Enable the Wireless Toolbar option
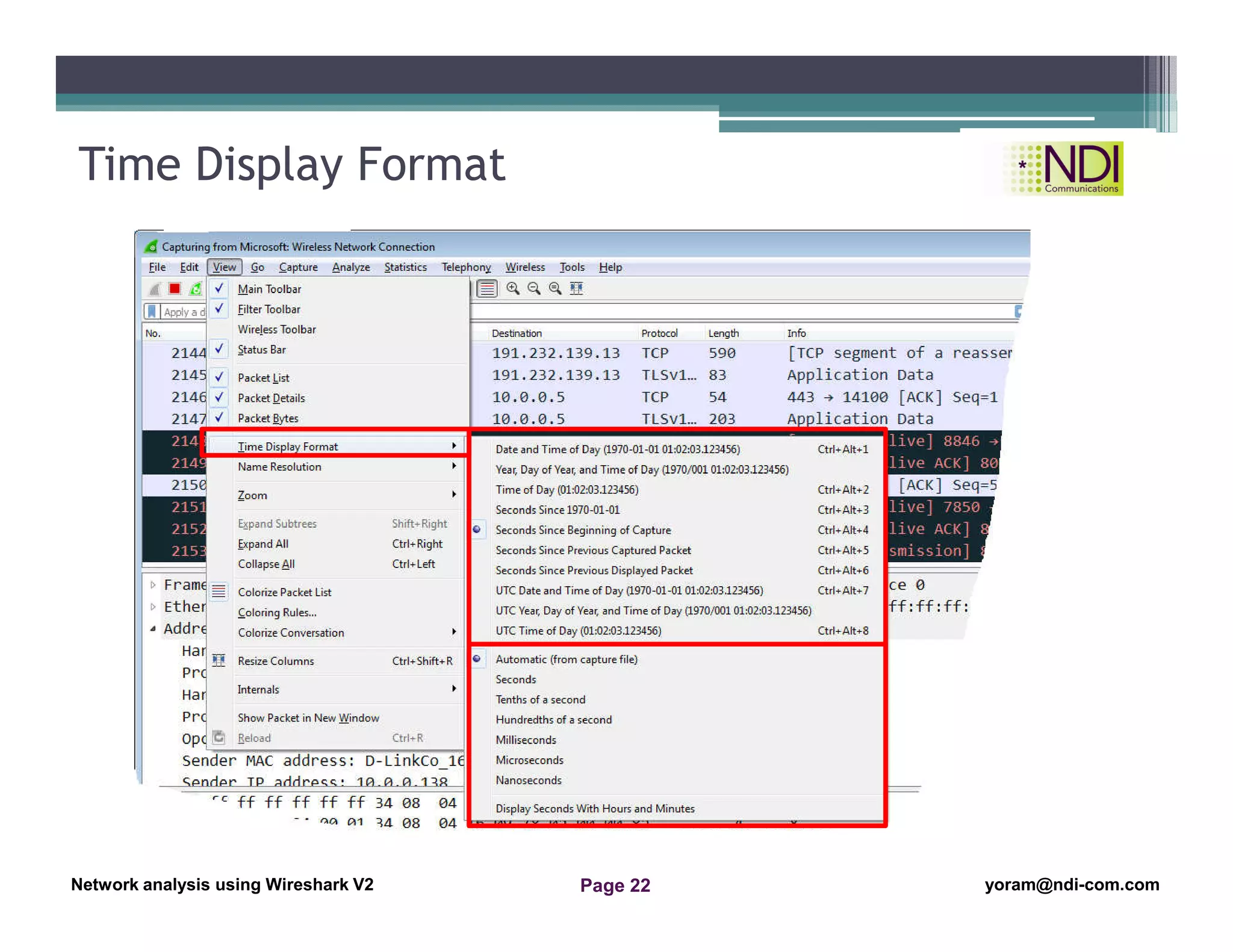This screenshot has width=1233, height=952. [276, 329]
